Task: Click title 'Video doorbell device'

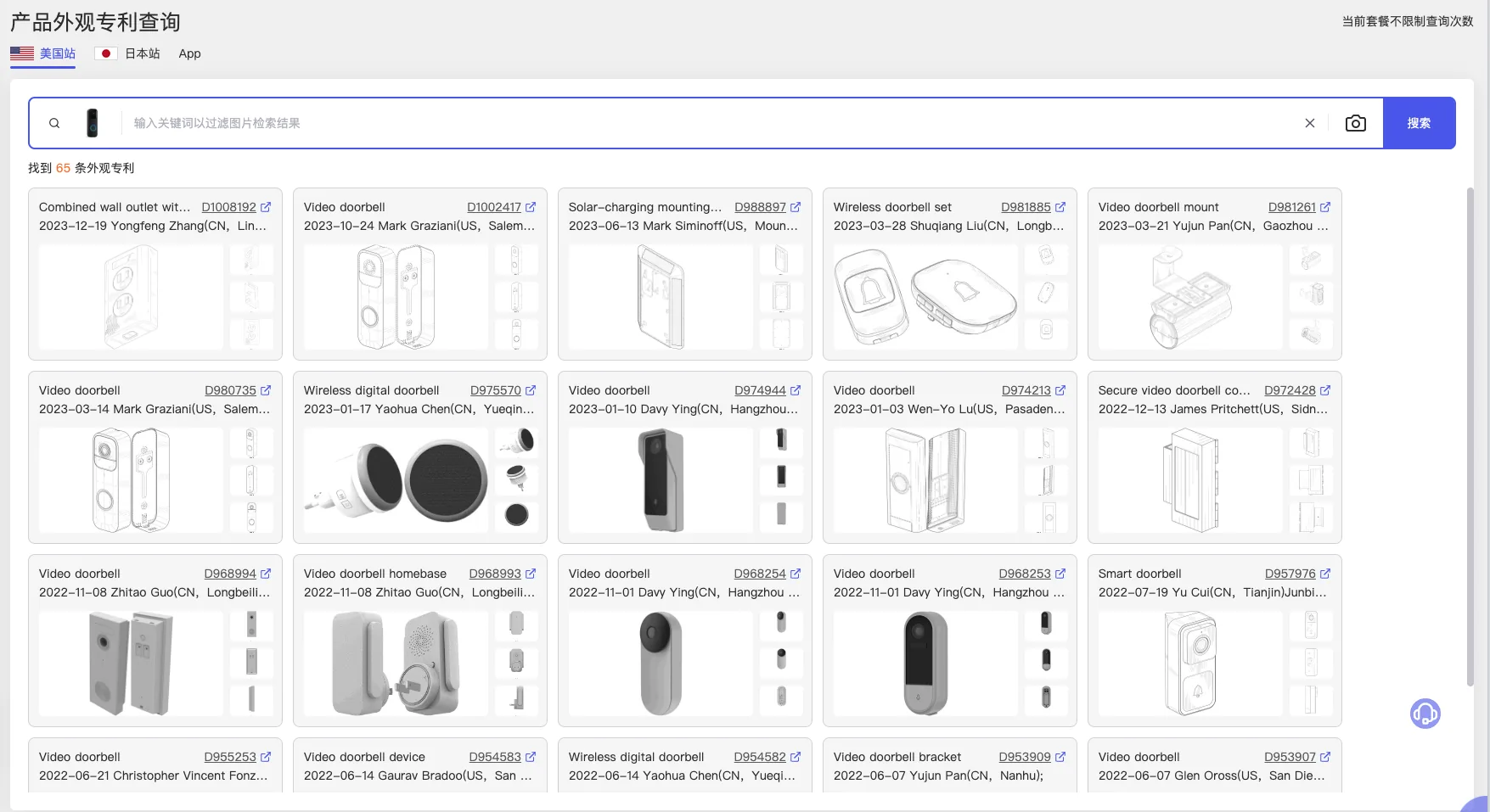Action: [x=364, y=757]
